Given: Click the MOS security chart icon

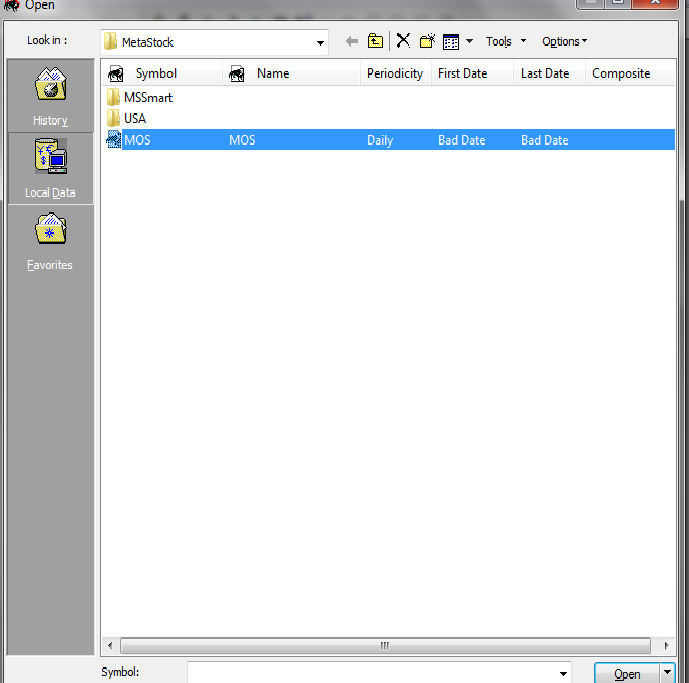Looking at the screenshot, I should coord(114,140).
